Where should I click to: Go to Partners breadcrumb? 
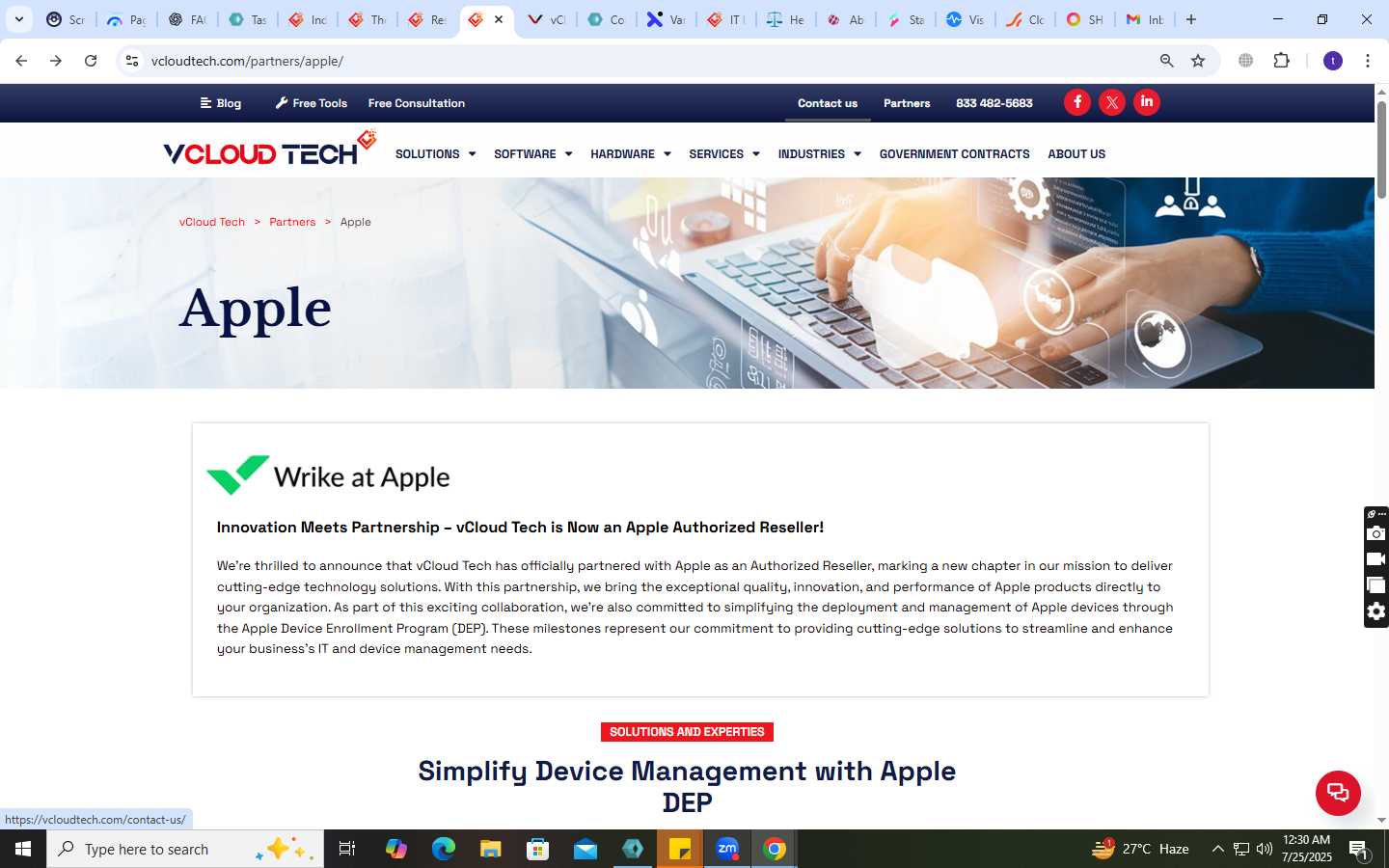click(x=292, y=222)
